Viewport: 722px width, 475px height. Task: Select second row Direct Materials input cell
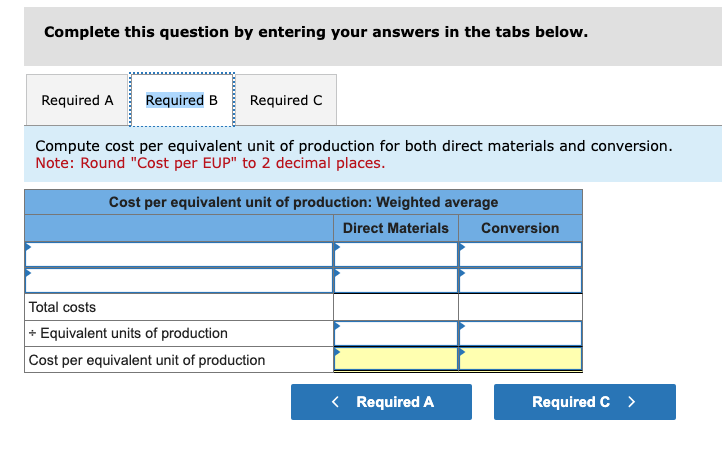tap(396, 281)
